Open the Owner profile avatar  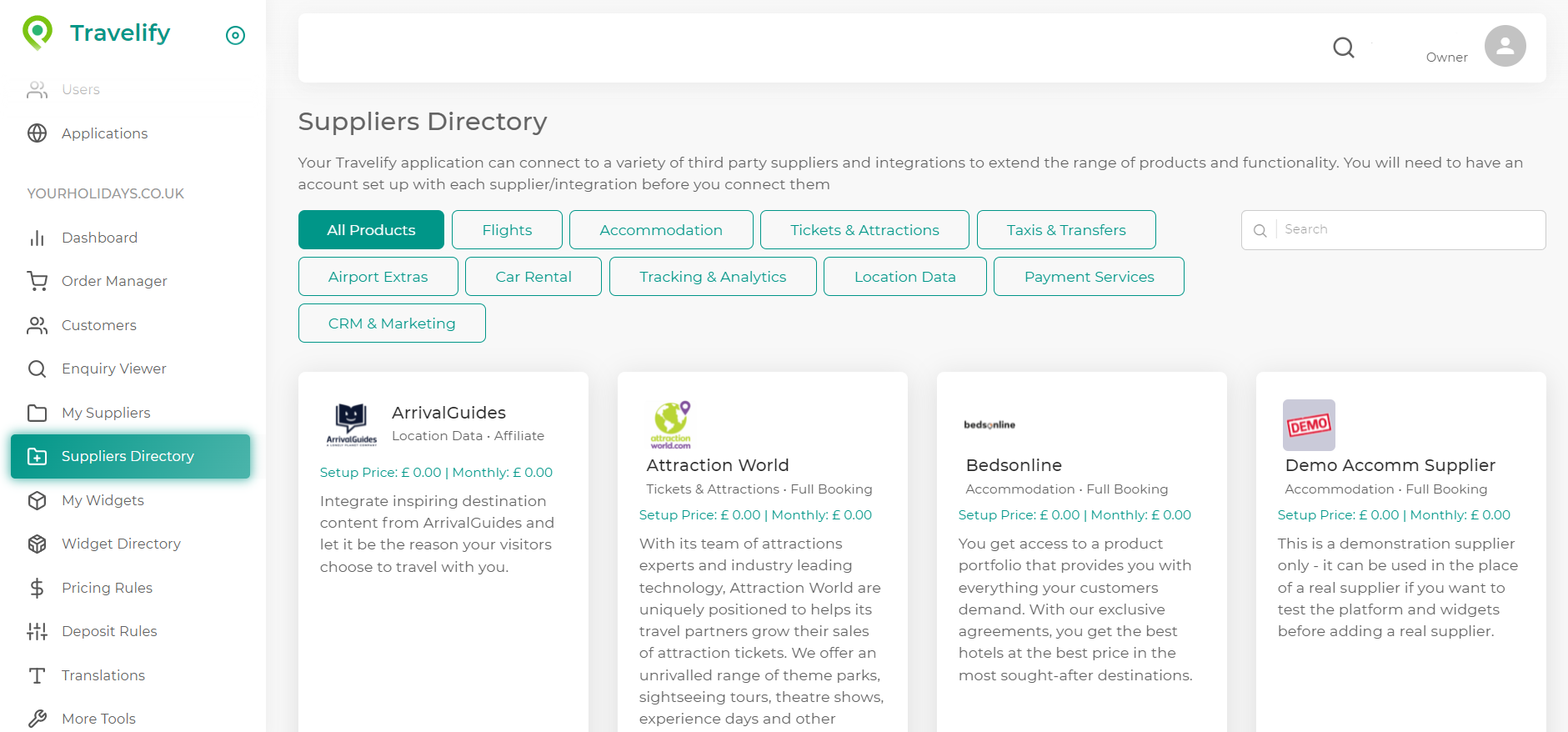[1505, 46]
